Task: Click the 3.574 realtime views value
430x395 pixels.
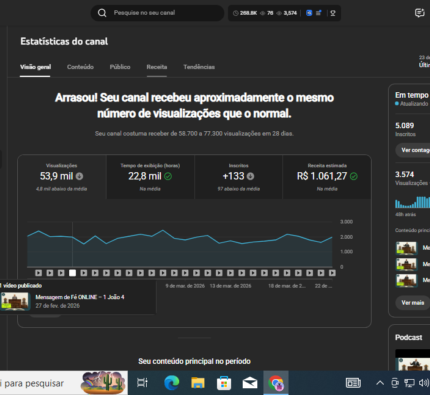Action: 404,174
